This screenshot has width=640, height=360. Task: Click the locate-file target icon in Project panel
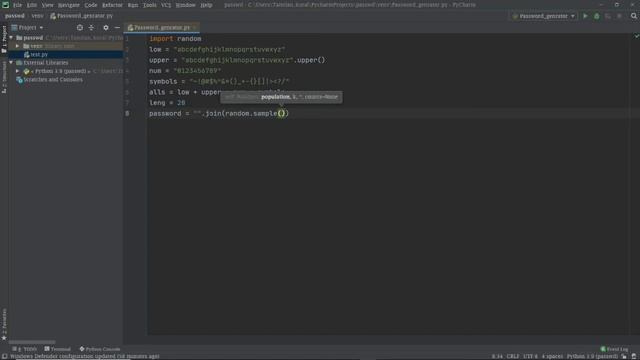click(80, 27)
